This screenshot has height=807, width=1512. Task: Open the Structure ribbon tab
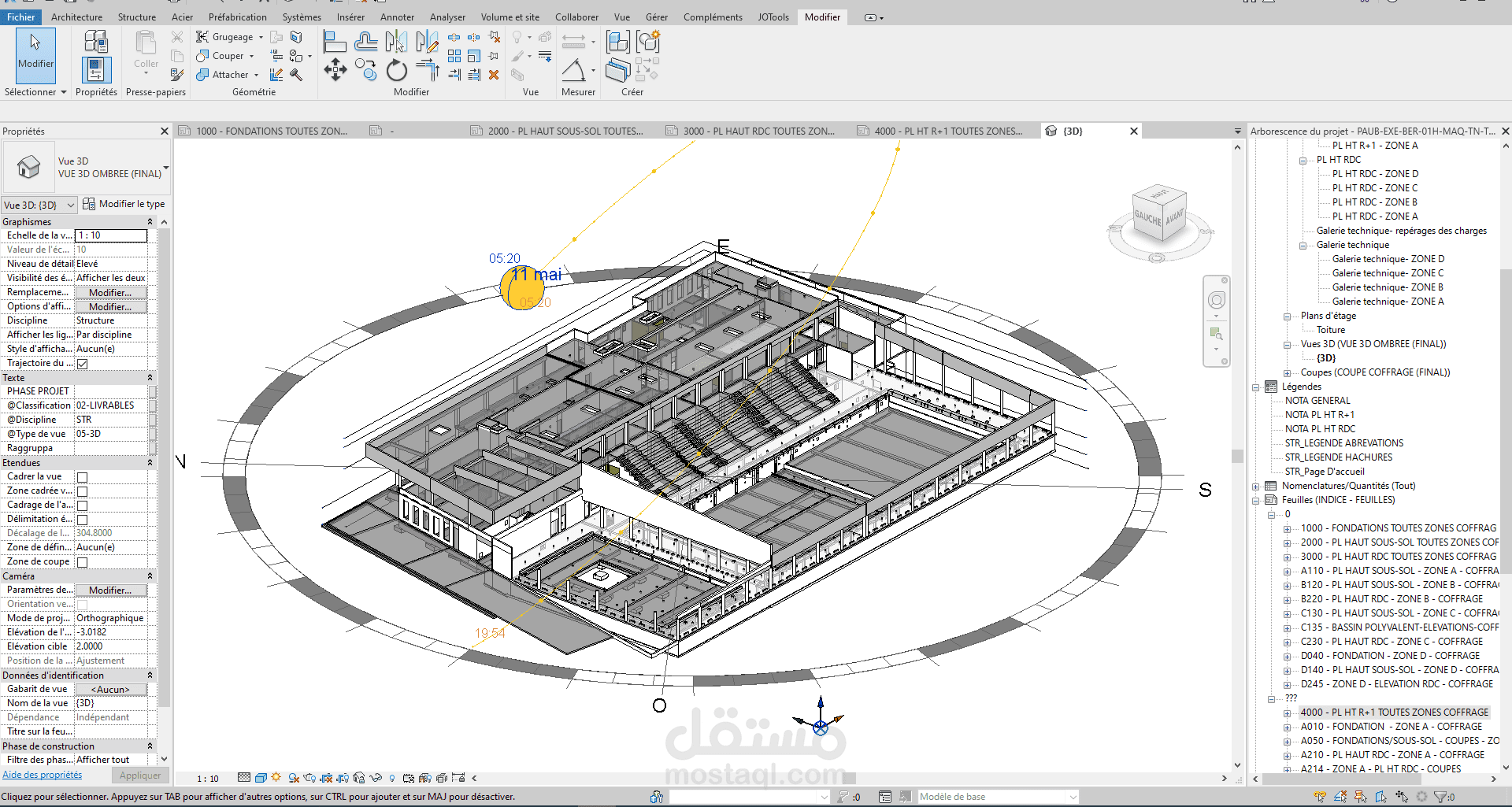point(137,17)
